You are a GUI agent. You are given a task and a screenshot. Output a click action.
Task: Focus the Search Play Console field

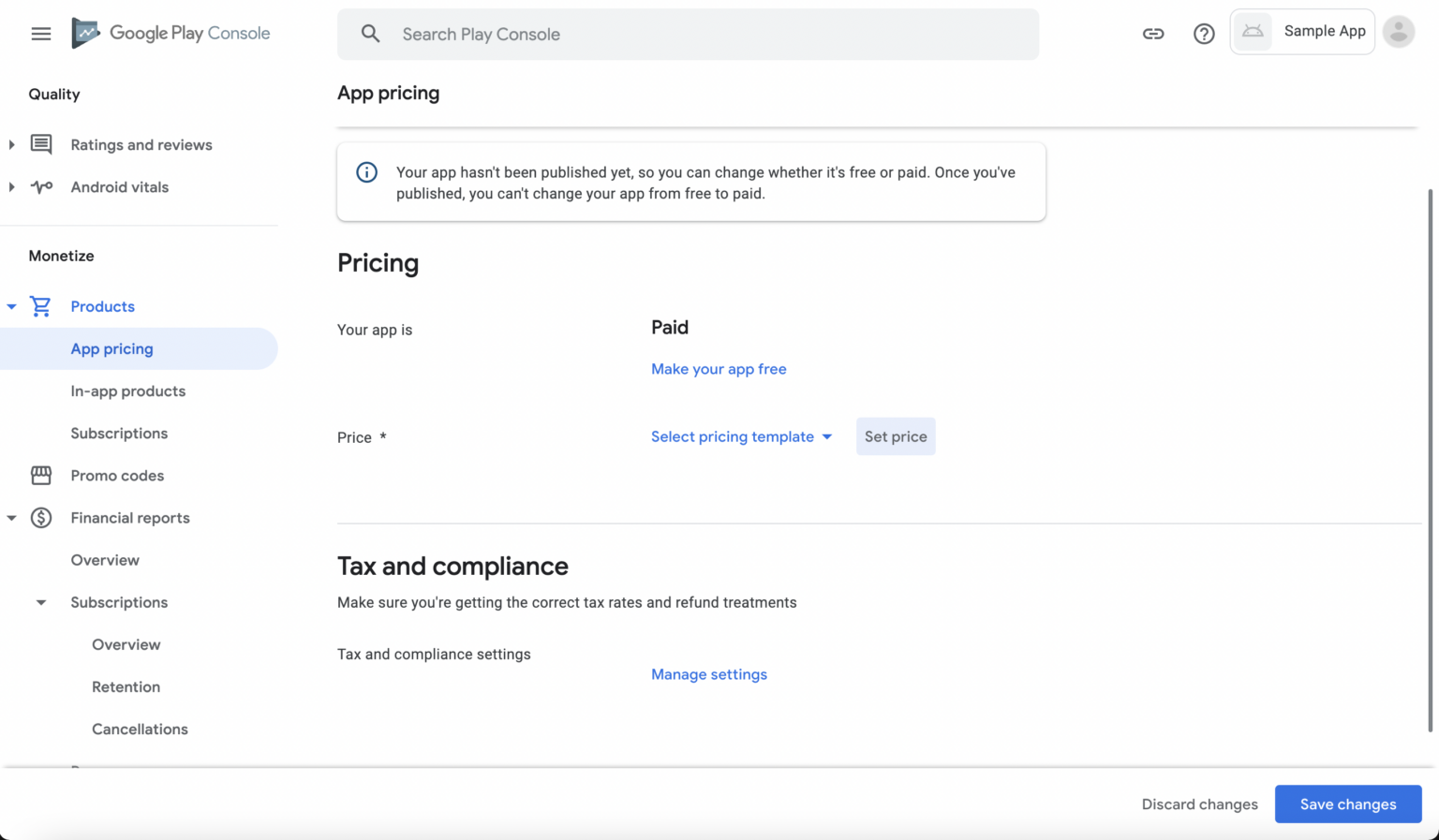(x=688, y=35)
